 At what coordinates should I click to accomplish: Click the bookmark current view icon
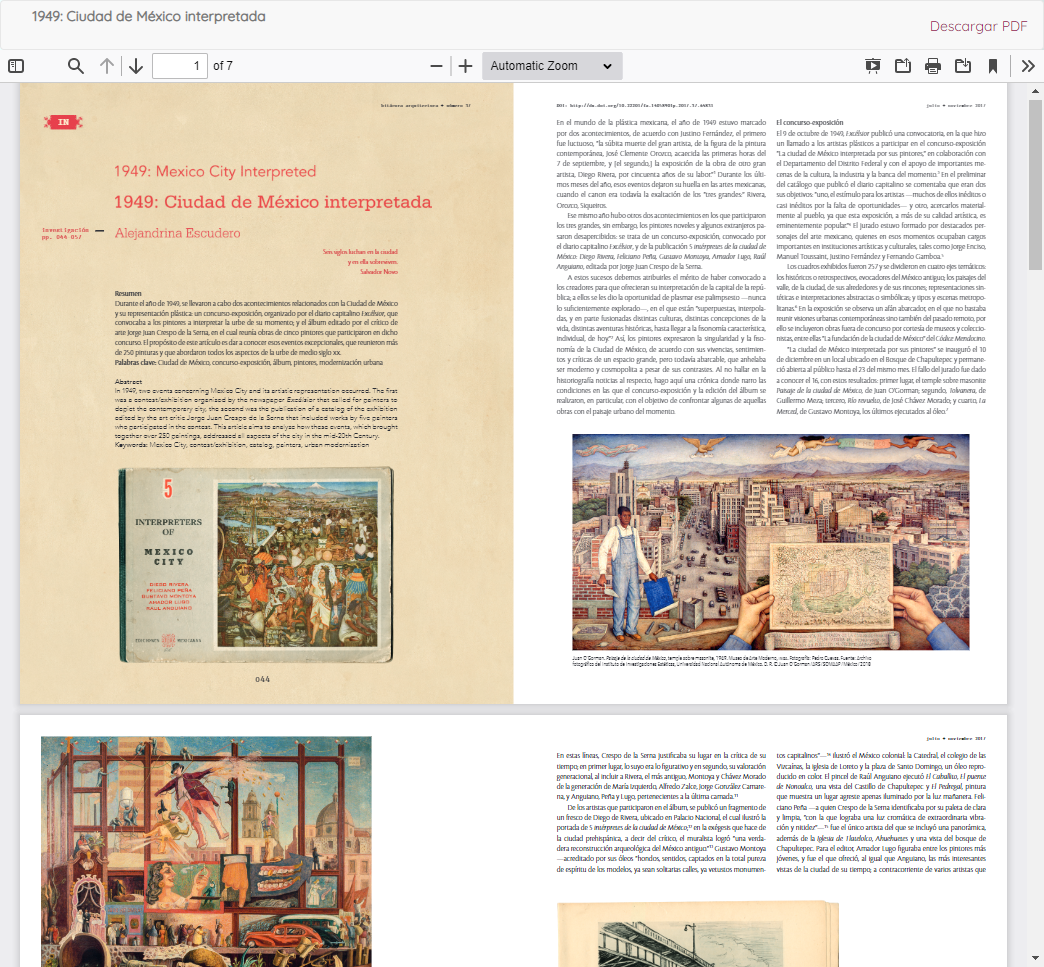[x=992, y=66]
